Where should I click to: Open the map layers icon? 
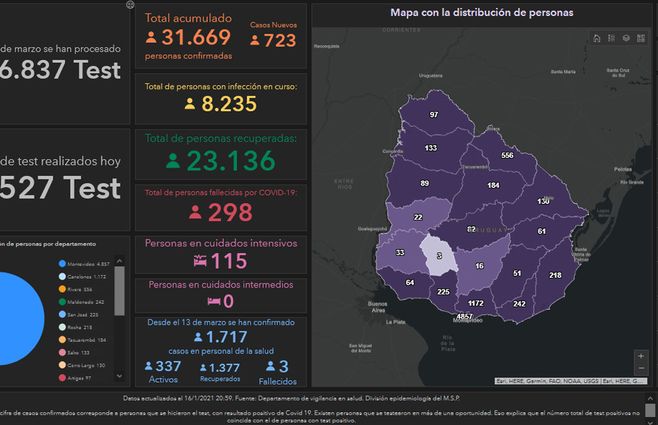(625, 39)
